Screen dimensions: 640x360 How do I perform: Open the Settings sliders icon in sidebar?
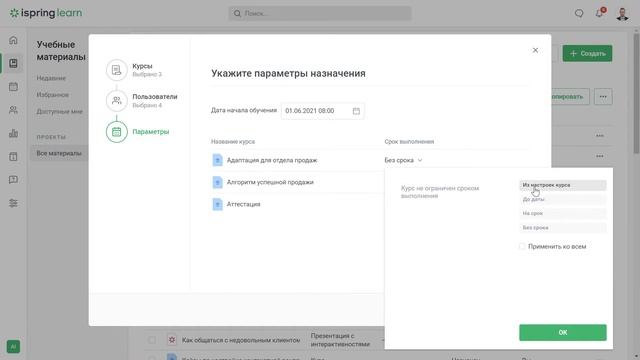click(x=13, y=203)
